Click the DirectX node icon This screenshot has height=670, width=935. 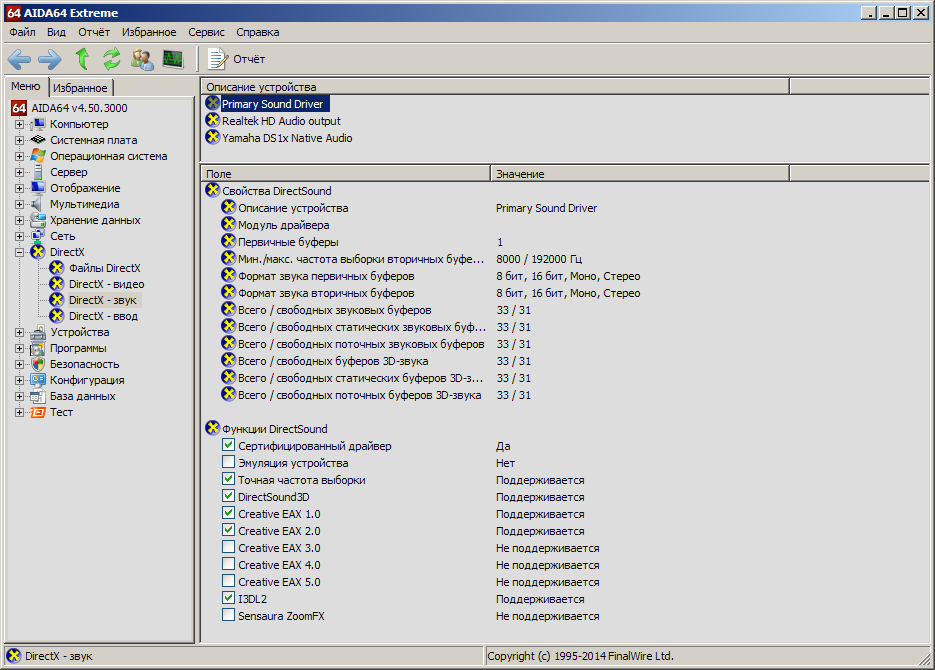click(x=38, y=252)
